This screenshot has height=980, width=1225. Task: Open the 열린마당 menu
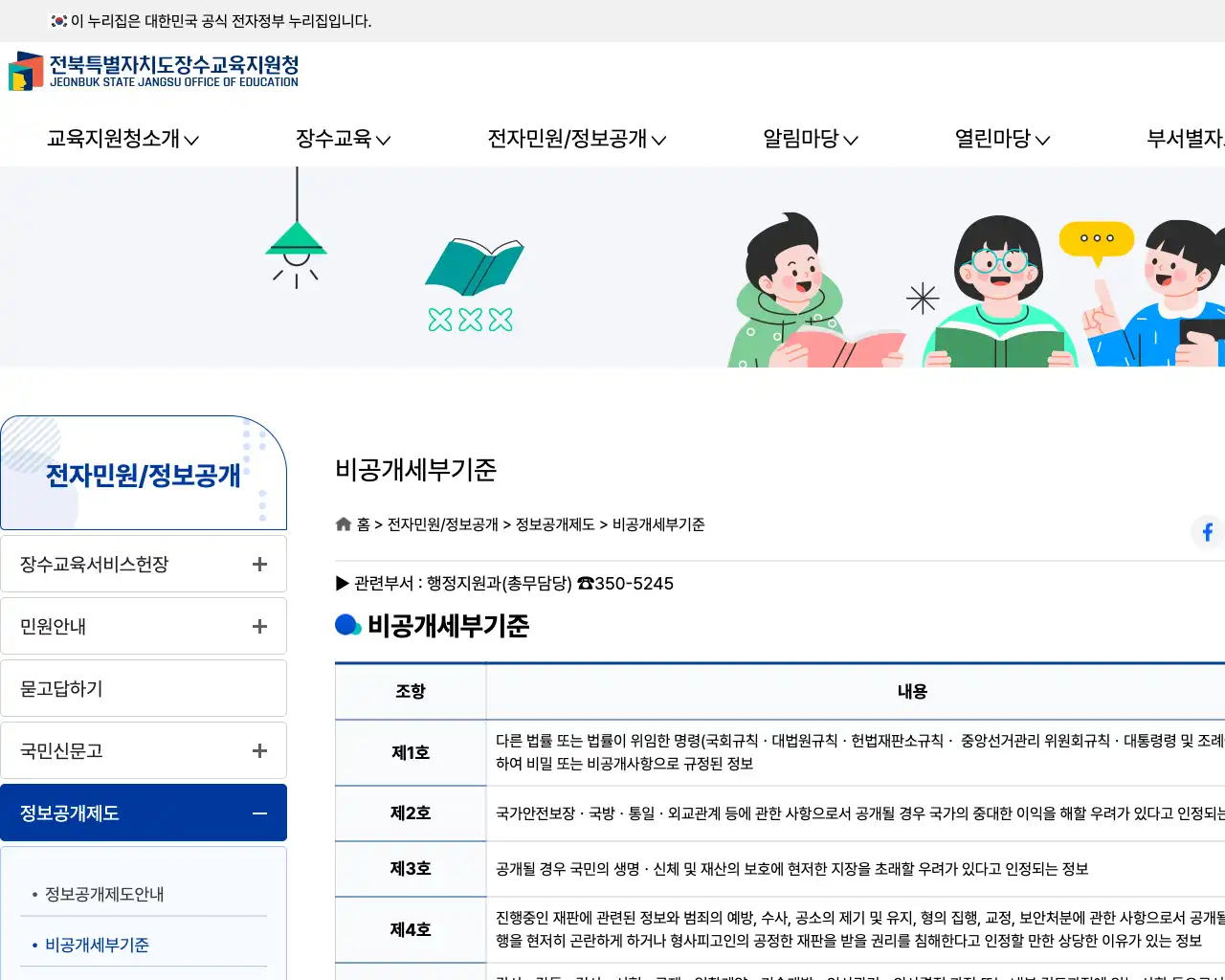(x=1002, y=139)
